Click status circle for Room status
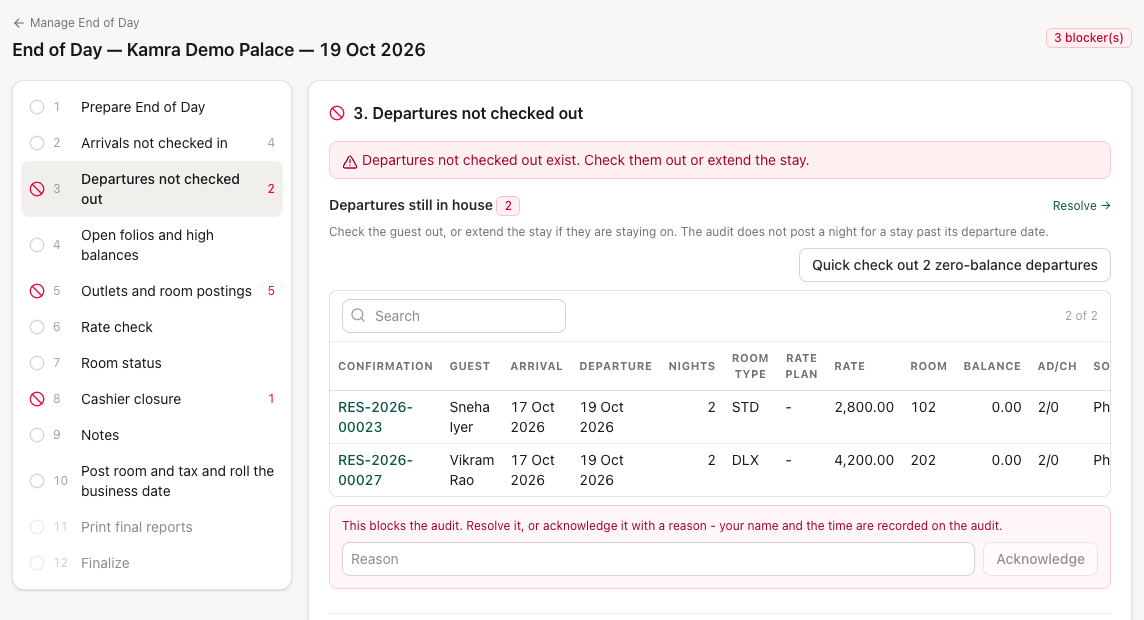Viewport: 1144px width, 620px height. click(37, 363)
